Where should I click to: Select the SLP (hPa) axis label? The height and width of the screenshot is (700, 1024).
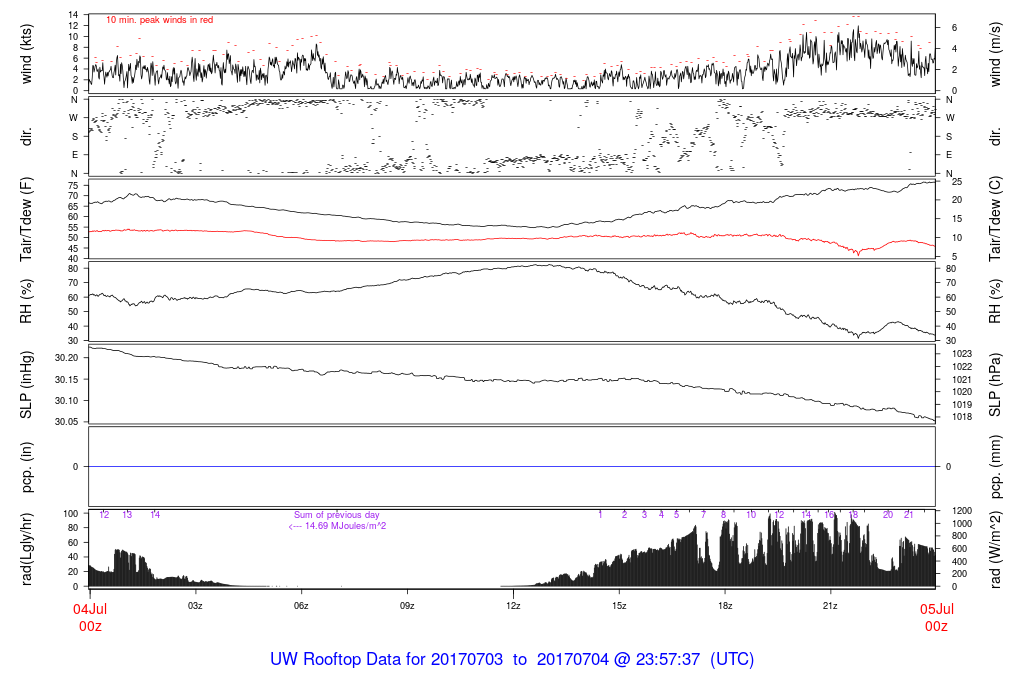(x=995, y=385)
